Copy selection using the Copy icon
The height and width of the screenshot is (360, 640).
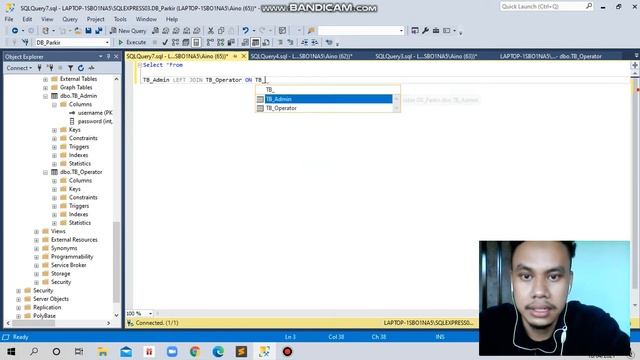pyautogui.click(x=221, y=31)
